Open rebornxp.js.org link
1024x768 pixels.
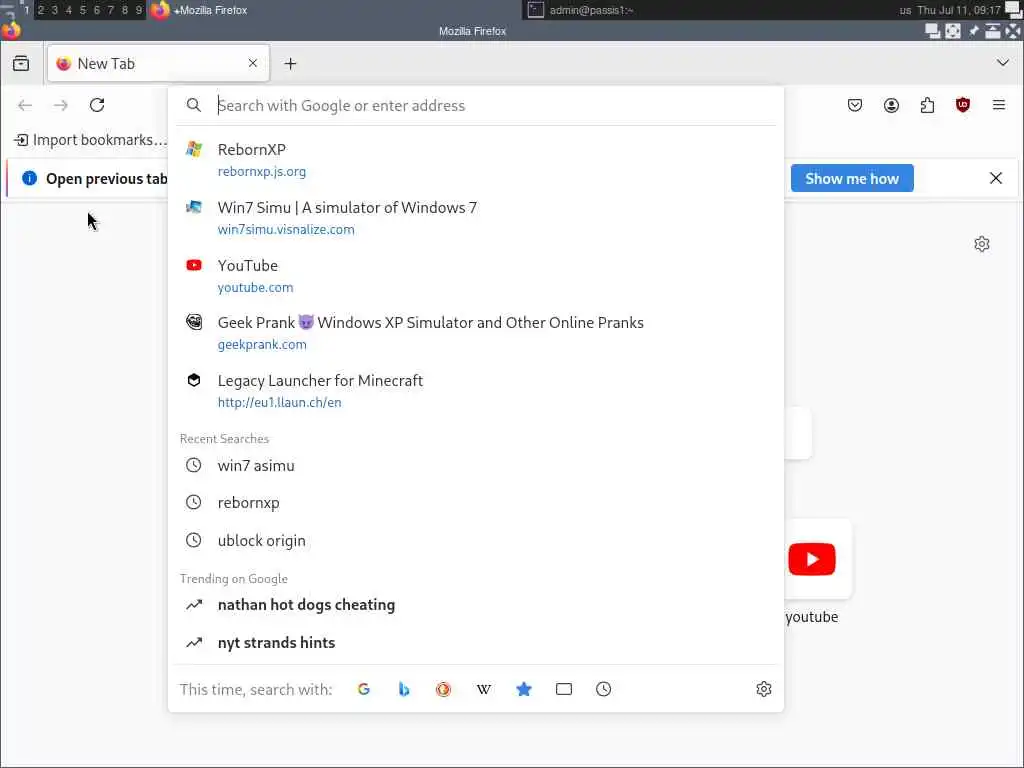pyautogui.click(x=262, y=172)
